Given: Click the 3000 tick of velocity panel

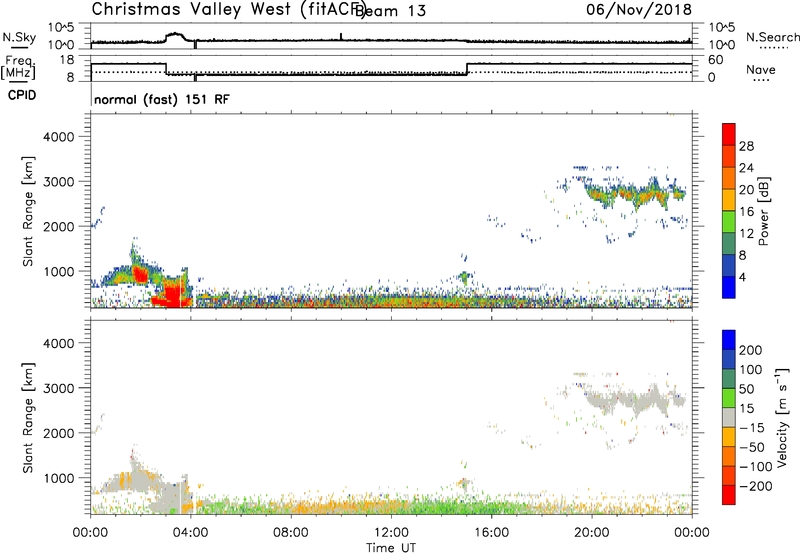Looking at the screenshot, I should [x=59, y=388].
